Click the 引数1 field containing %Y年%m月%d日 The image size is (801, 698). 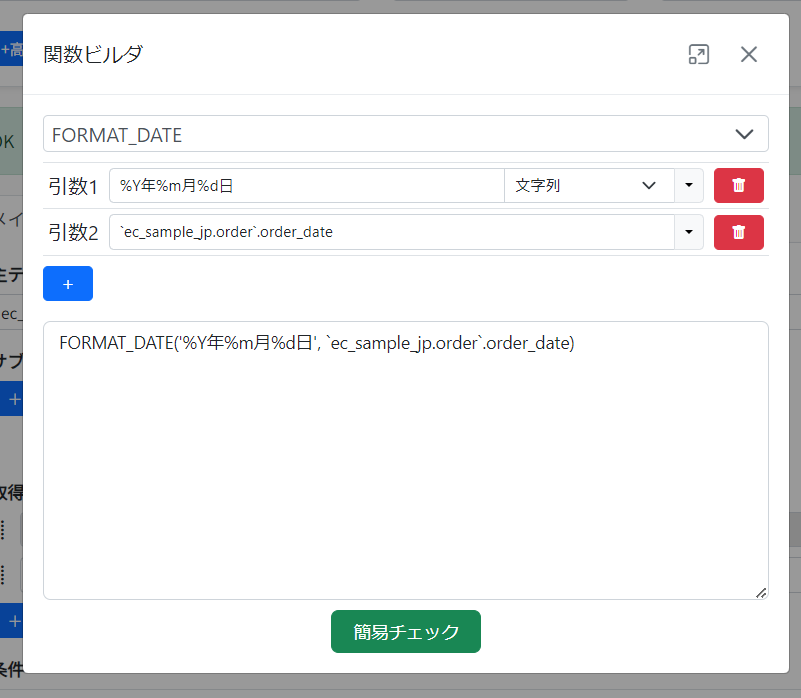point(306,185)
